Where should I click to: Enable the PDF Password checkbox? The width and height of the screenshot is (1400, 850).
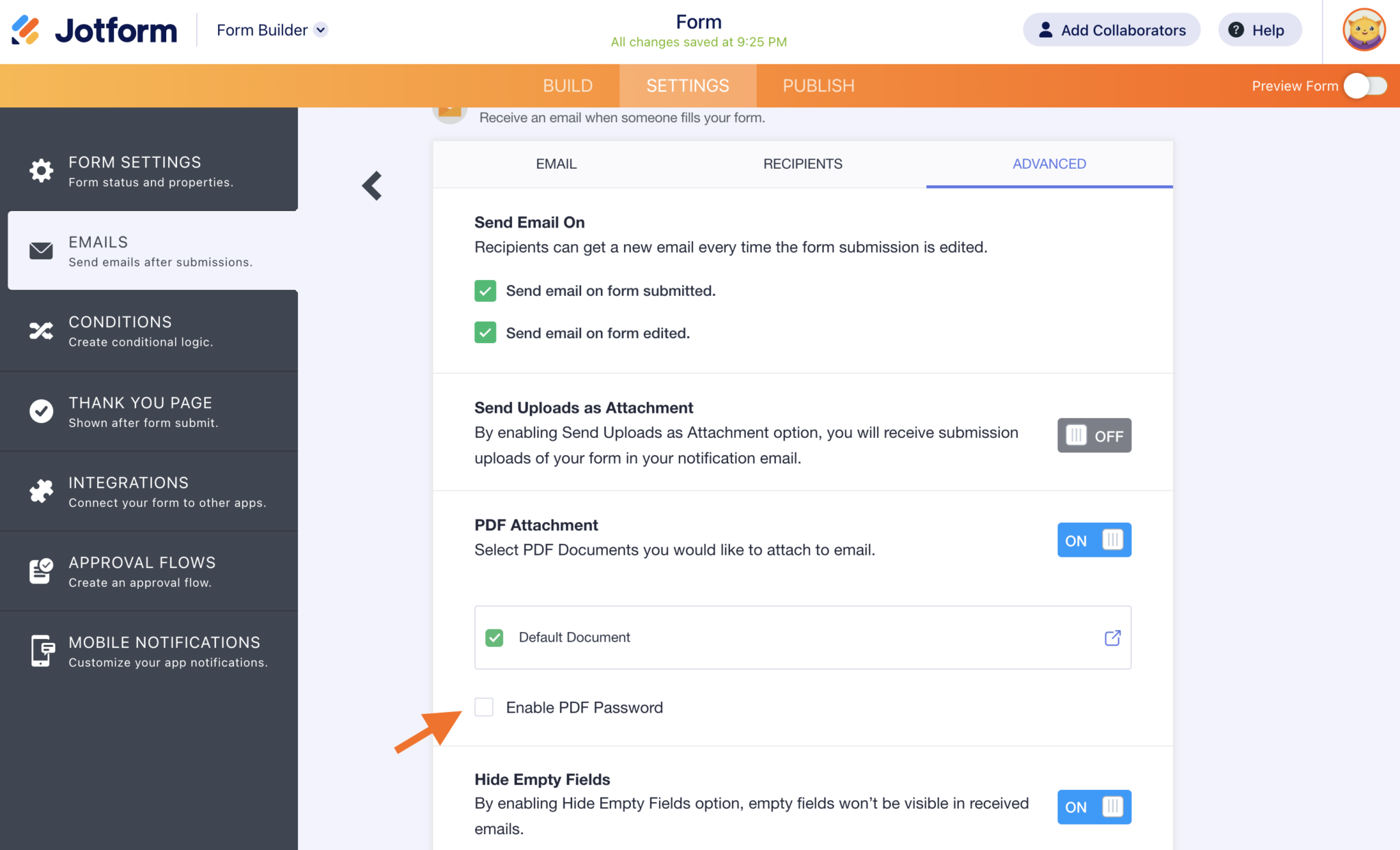click(484, 707)
